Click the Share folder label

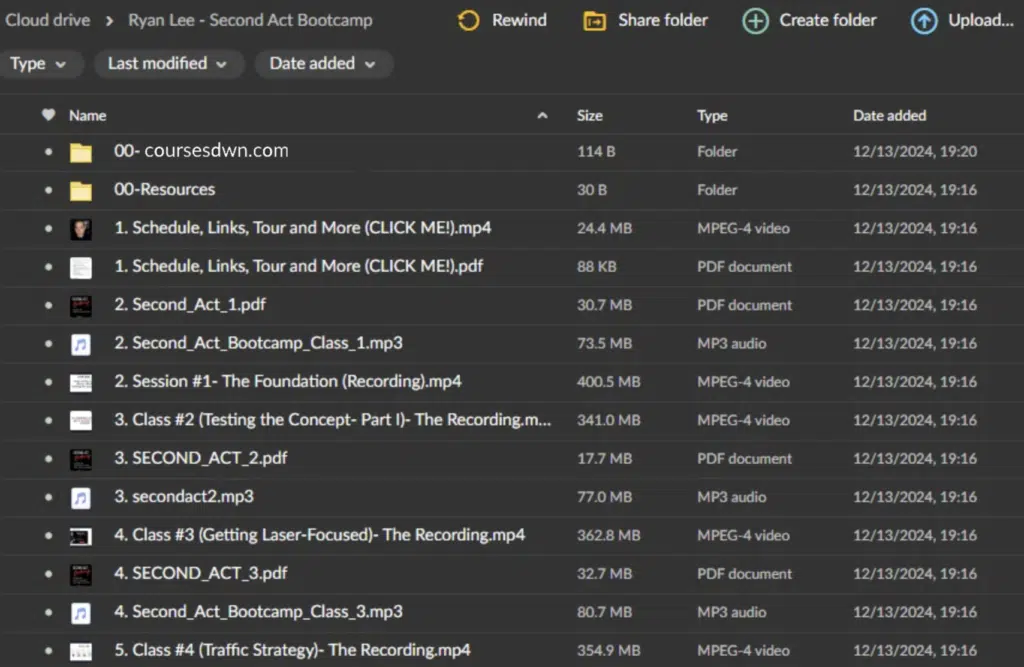click(x=663, y=20)
